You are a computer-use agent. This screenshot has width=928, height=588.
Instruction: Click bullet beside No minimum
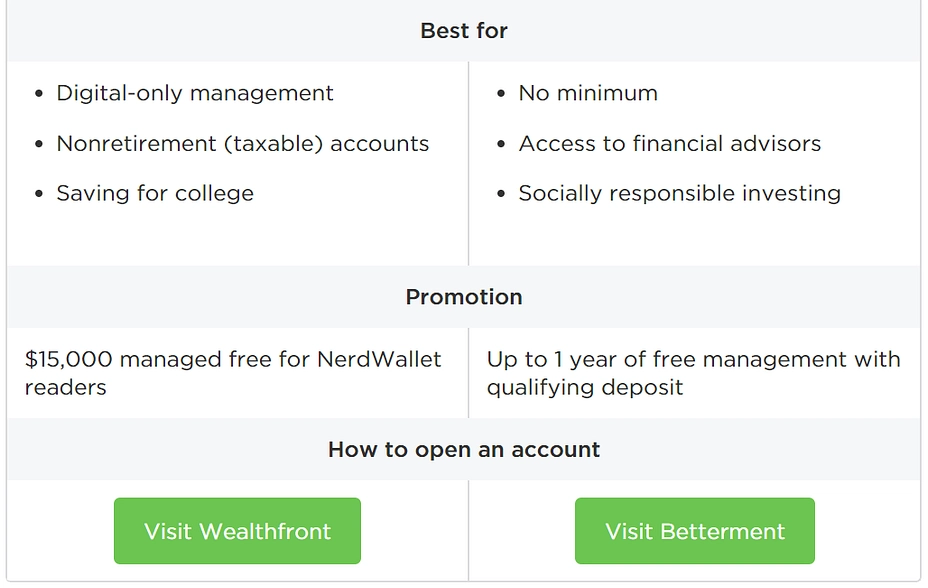click(501, 93)
